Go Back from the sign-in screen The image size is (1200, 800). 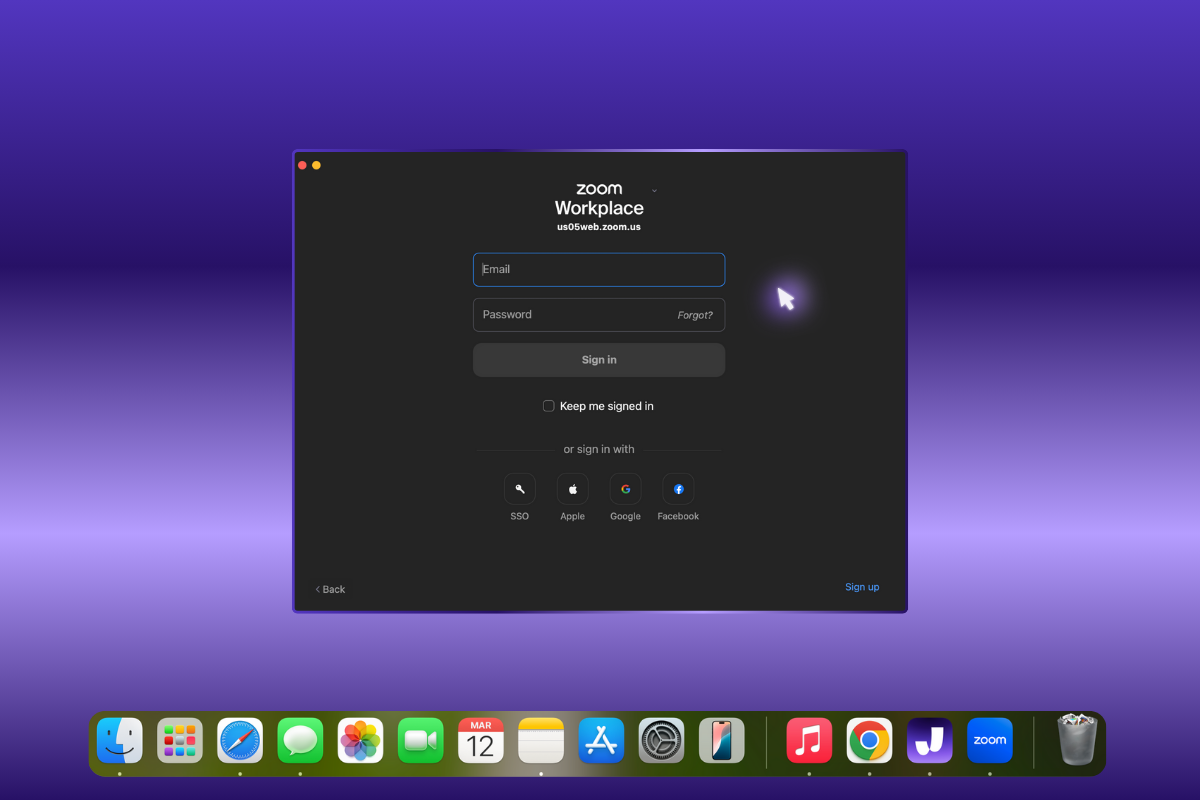[x=330, y=589]
